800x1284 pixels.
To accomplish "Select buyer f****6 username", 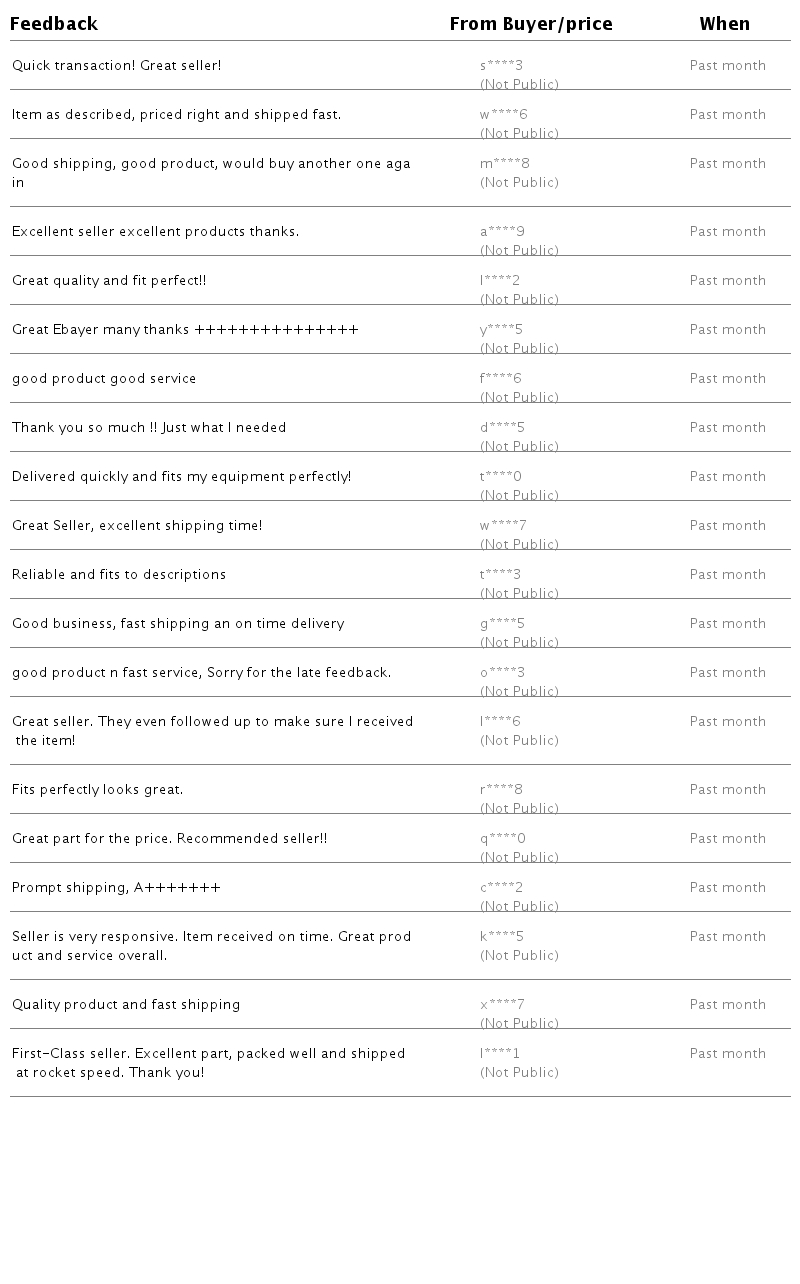I will click(x=500, y=379).
